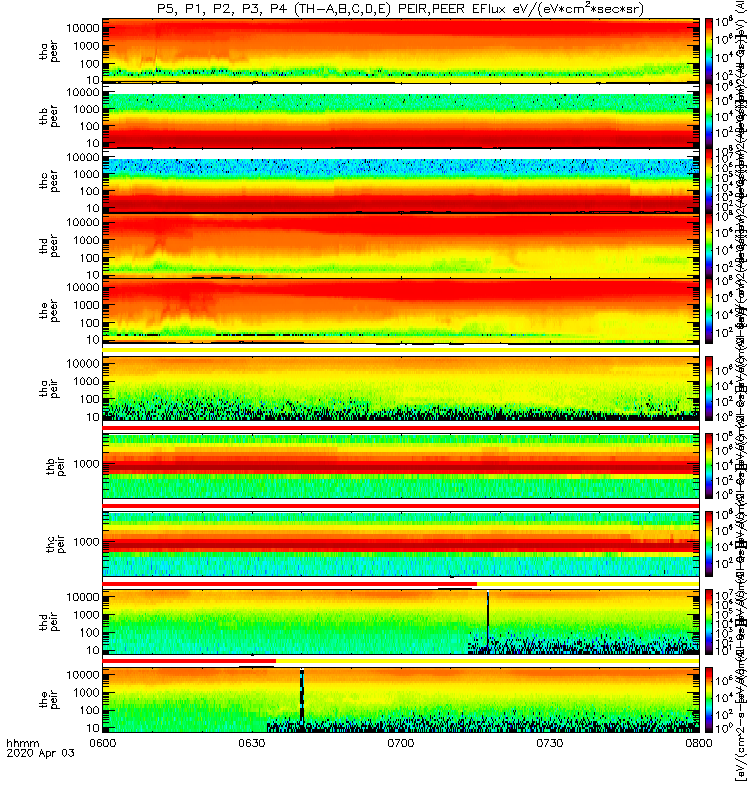Click the red mode bar above thb peir
This screenshot has height=800, width=750.
click(x=401, y=428)
